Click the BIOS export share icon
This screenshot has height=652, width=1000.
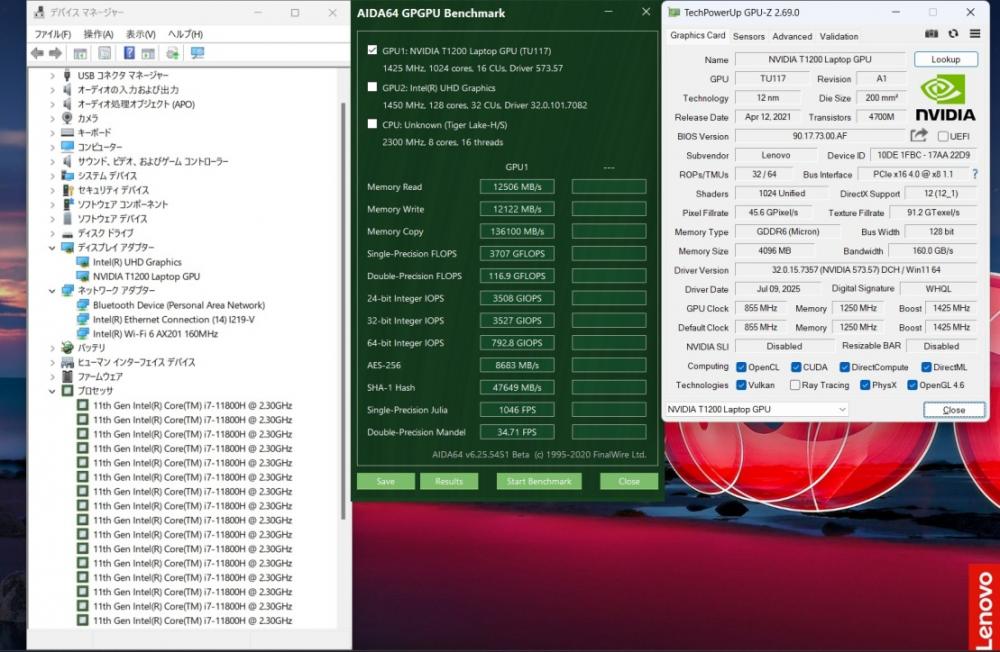click(x=919, y=136)
